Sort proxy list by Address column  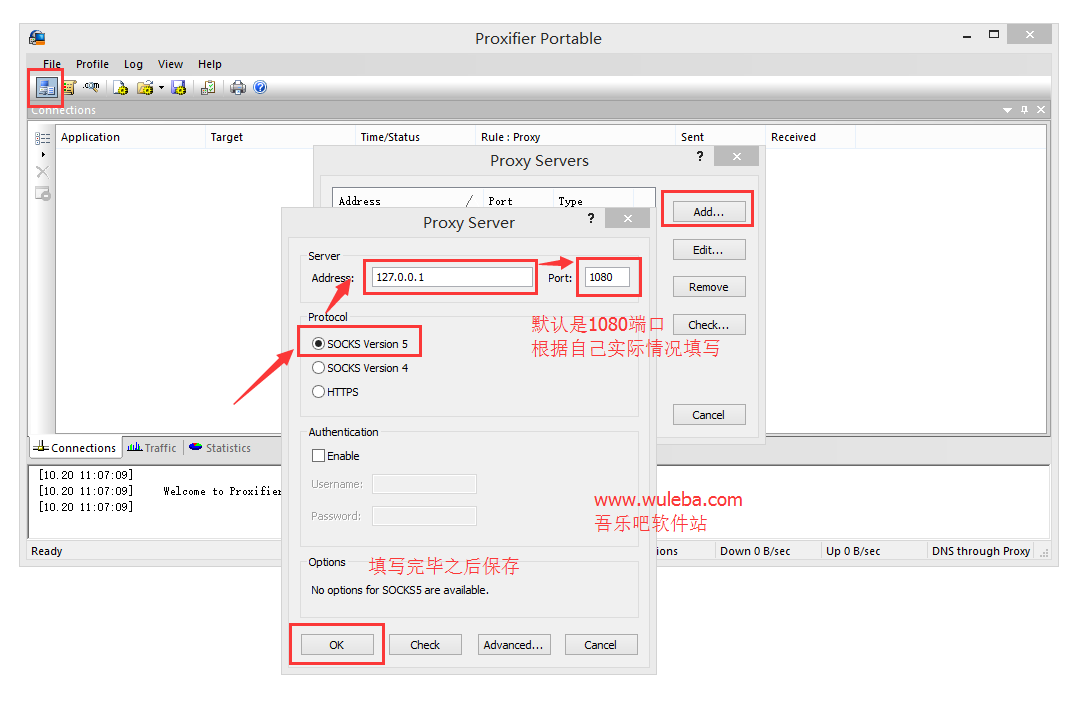pyautogui.click(x=408, y=201)
